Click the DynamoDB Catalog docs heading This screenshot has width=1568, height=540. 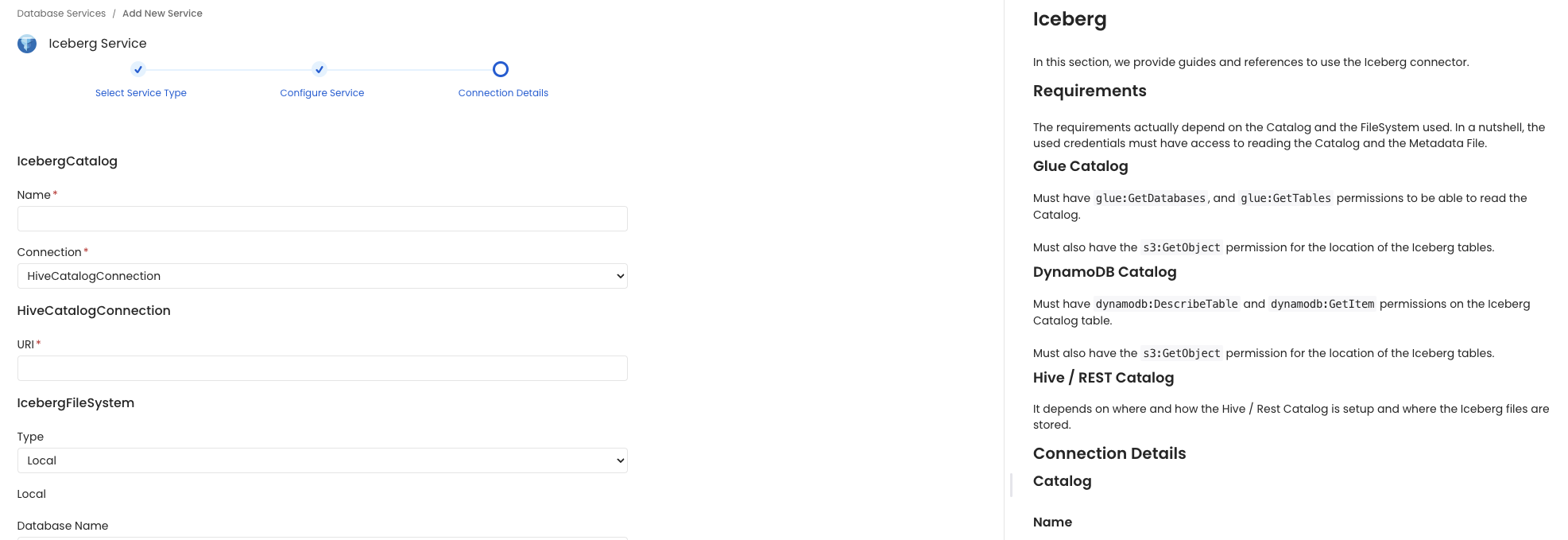pos(1104,272)
